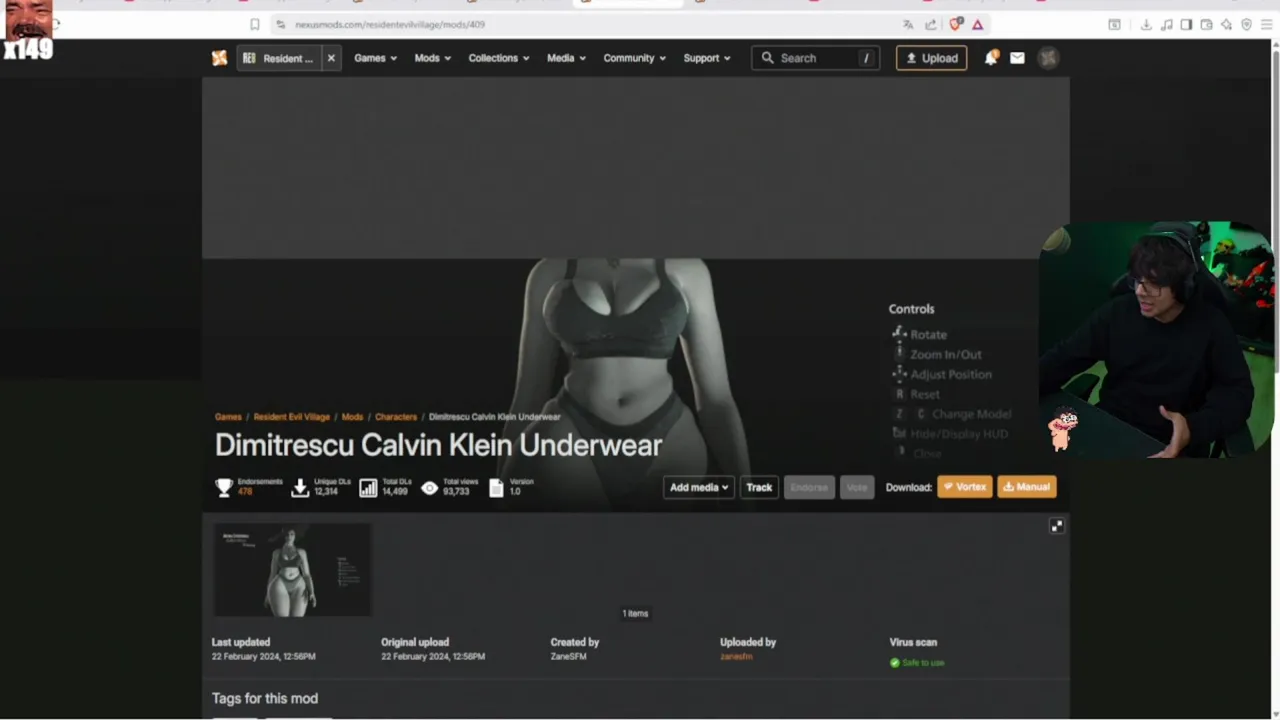Click the Characters breadcrumb link
This screenshot has width=1280, height=720.
click(x=396, y=417)
